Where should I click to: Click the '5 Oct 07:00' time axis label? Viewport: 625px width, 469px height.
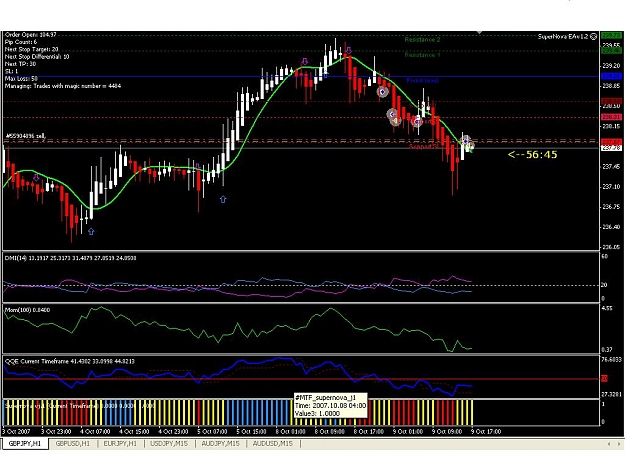(x=212, y=432)
